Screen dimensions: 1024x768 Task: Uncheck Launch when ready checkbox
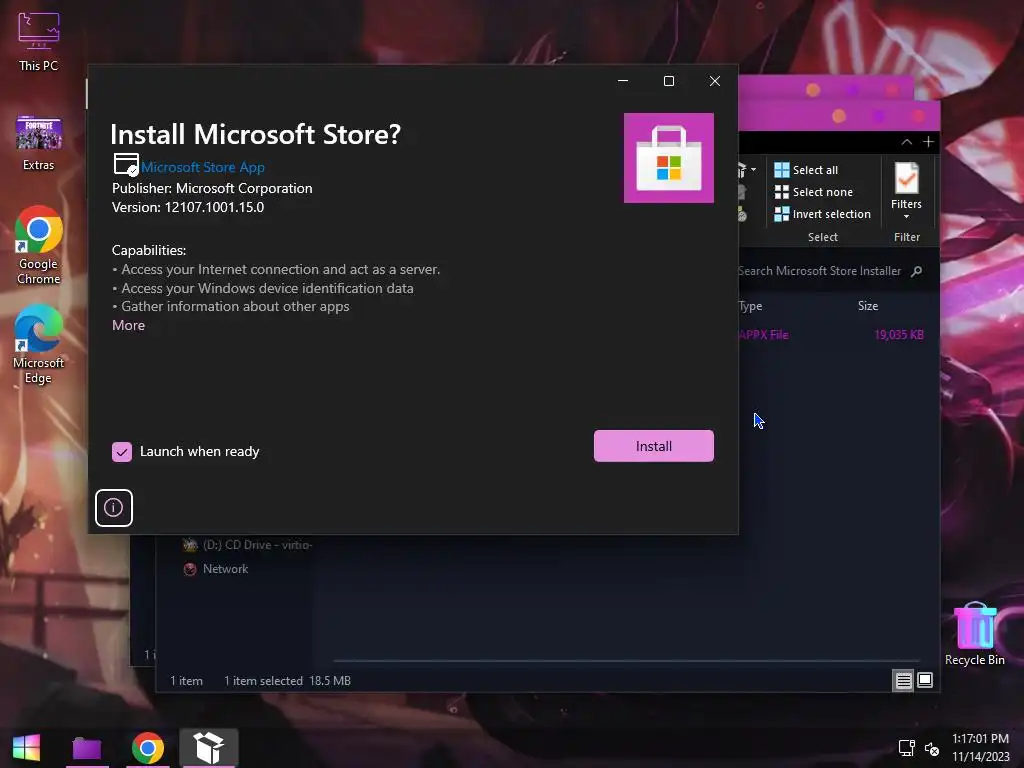coord(121,452)
